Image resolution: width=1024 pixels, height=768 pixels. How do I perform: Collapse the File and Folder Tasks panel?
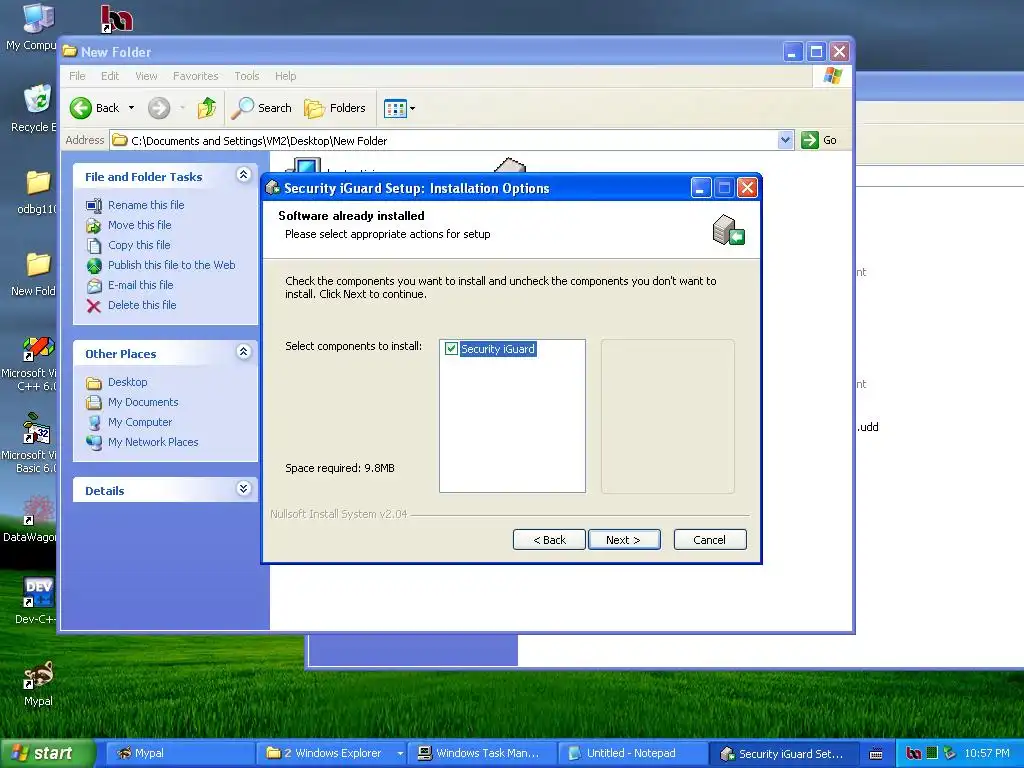click(x=244, y=174)
